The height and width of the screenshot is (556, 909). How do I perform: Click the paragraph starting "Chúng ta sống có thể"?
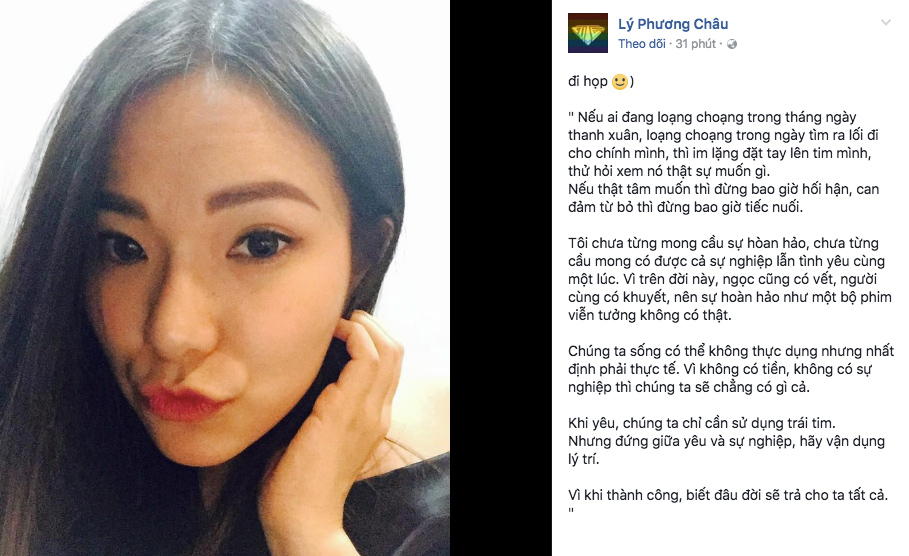tap(731, 369)
